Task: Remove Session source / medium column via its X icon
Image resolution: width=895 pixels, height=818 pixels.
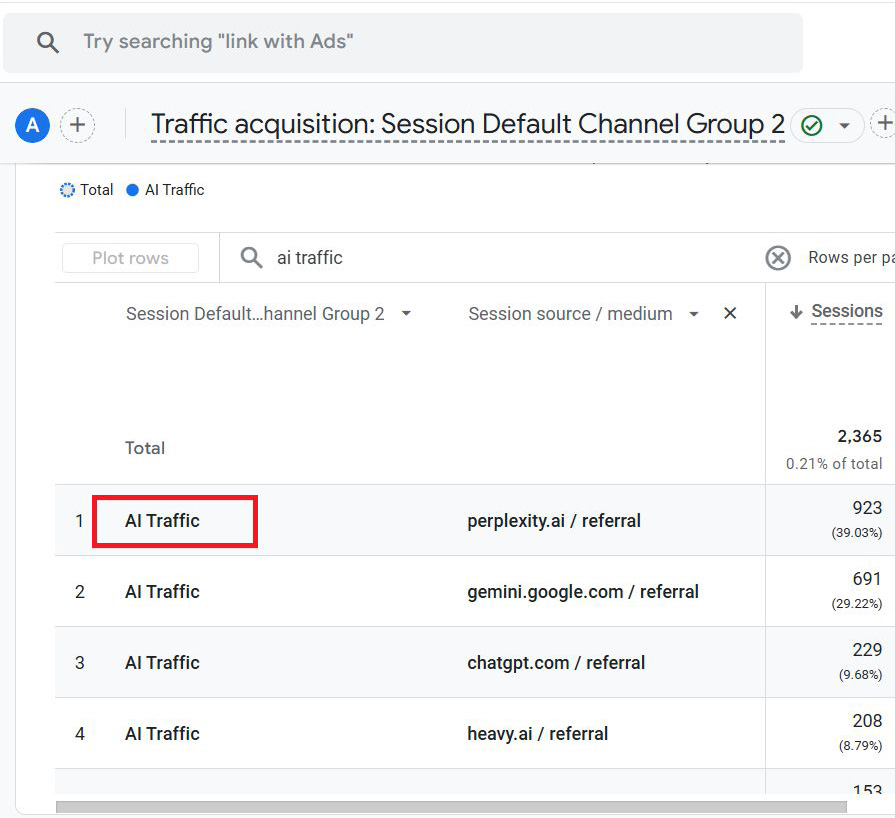Action: coord(730,313)
